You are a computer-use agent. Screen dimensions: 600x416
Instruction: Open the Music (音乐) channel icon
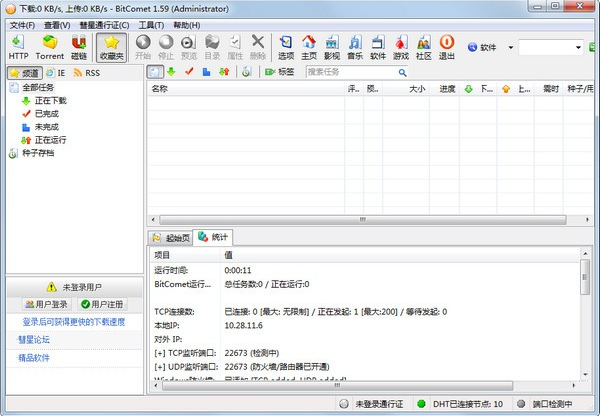(x=355, y=47)
